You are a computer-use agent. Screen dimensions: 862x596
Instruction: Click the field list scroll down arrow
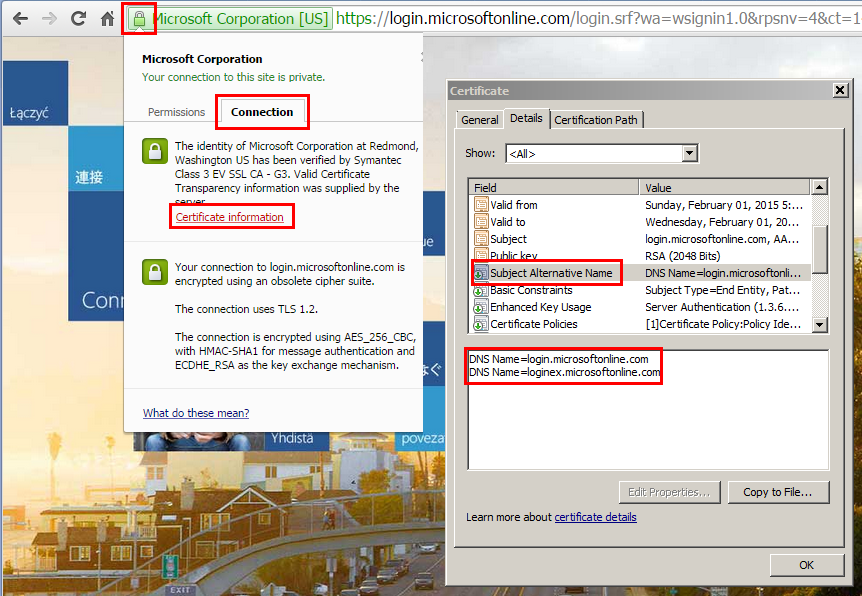pyautogui.click(x=819, y=324)
